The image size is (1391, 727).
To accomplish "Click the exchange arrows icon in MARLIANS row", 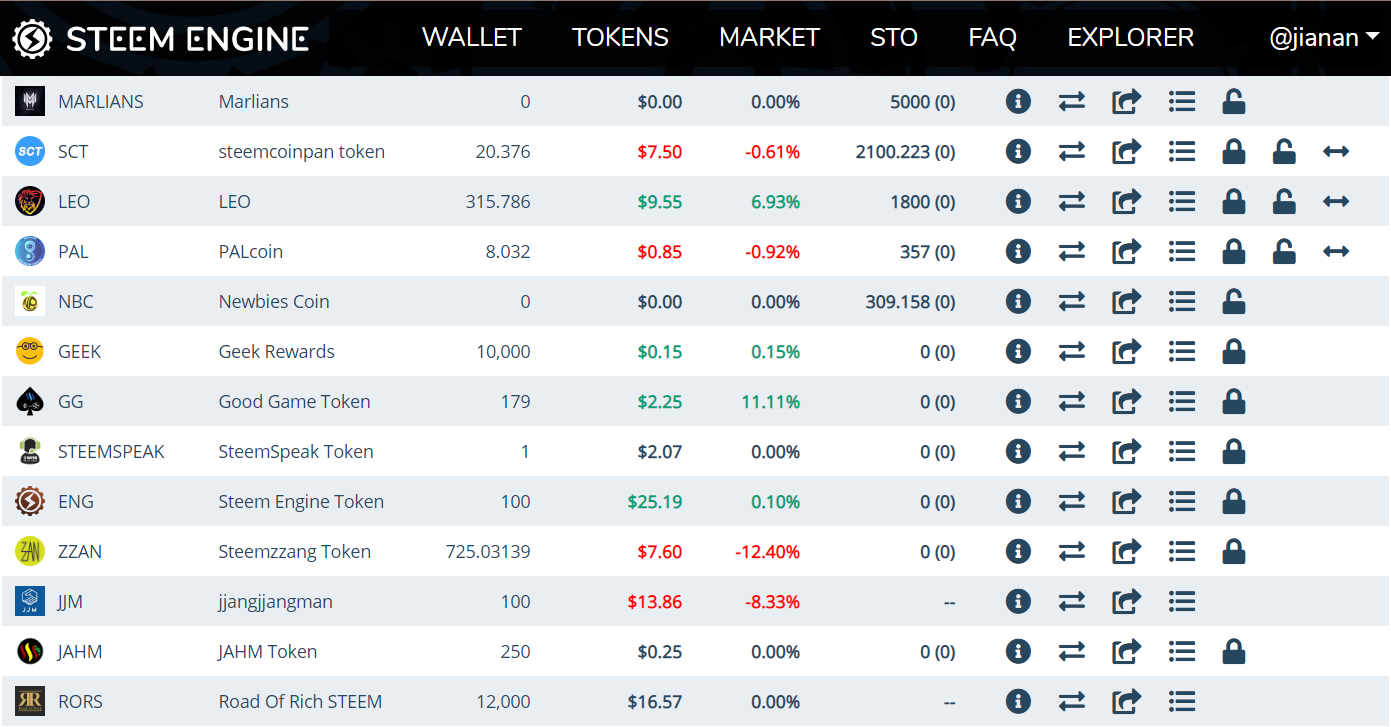I will point(1072,102).
